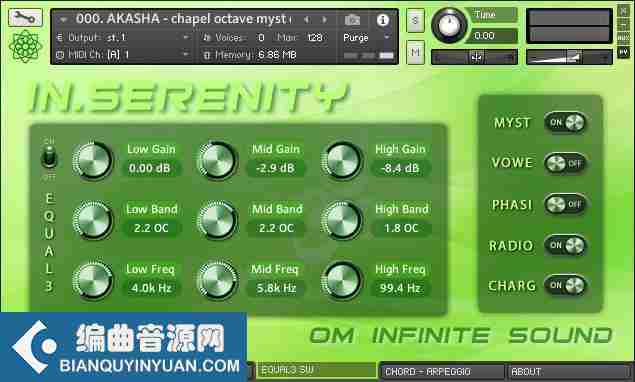Click the Low Gain value 0.00 dB

click(150, 168)
